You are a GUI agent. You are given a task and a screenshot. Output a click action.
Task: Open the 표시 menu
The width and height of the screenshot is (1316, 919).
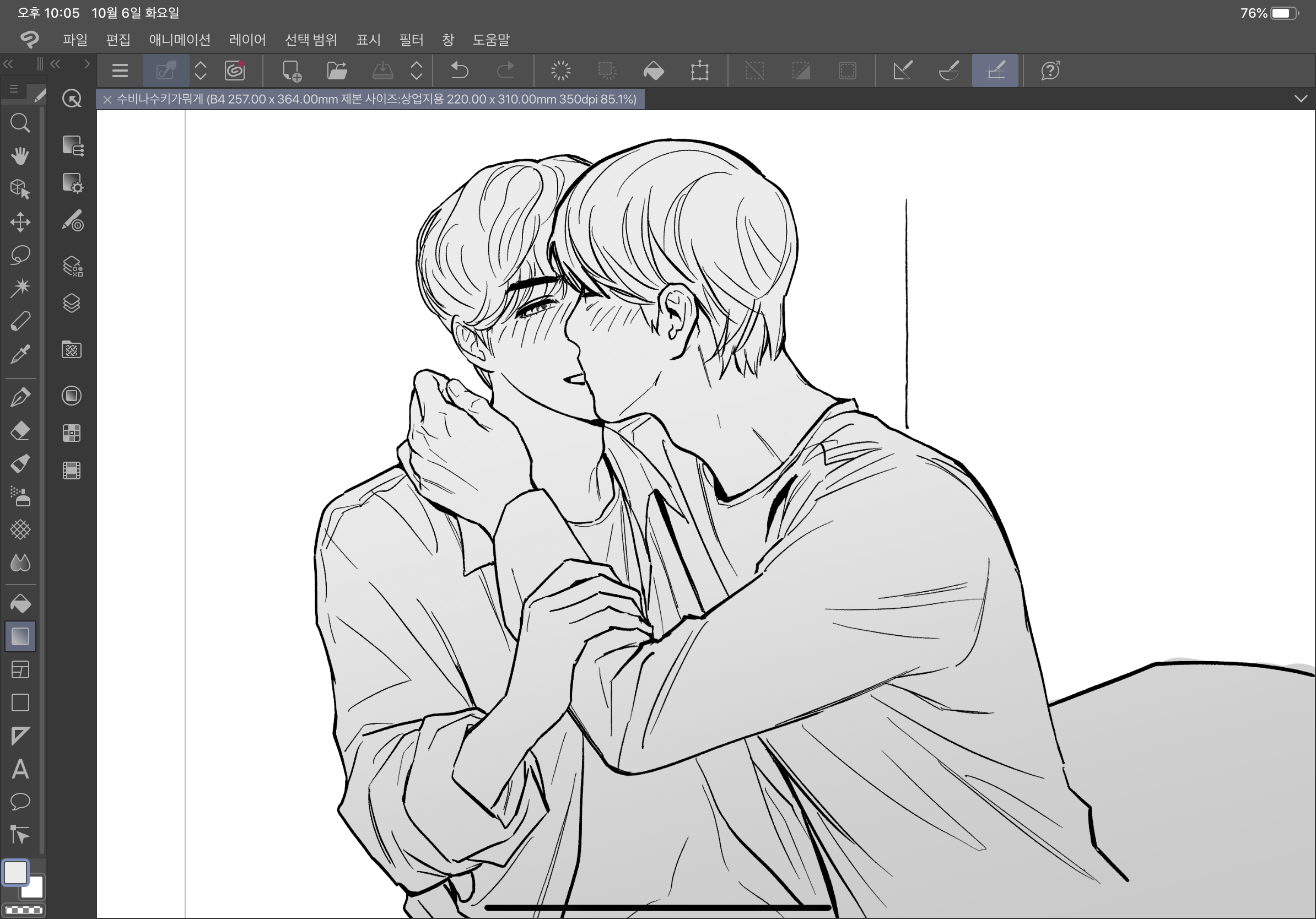tap(368, 40)
